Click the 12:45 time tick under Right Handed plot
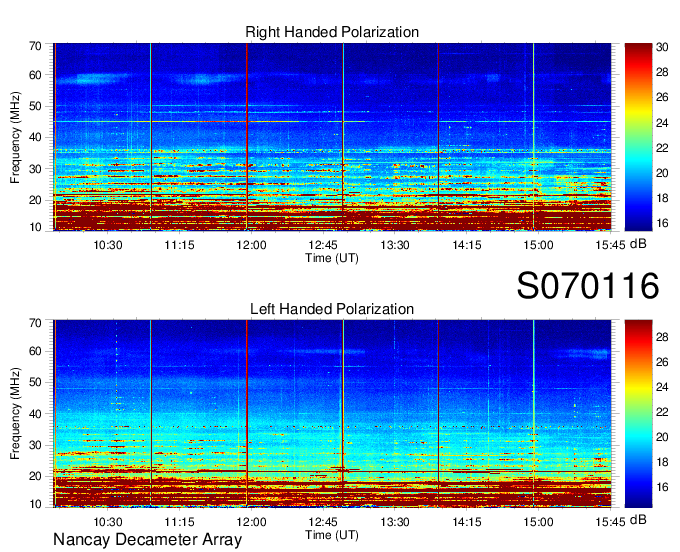The width and height of the screenshot is (680, 552). tap(323, 245)
